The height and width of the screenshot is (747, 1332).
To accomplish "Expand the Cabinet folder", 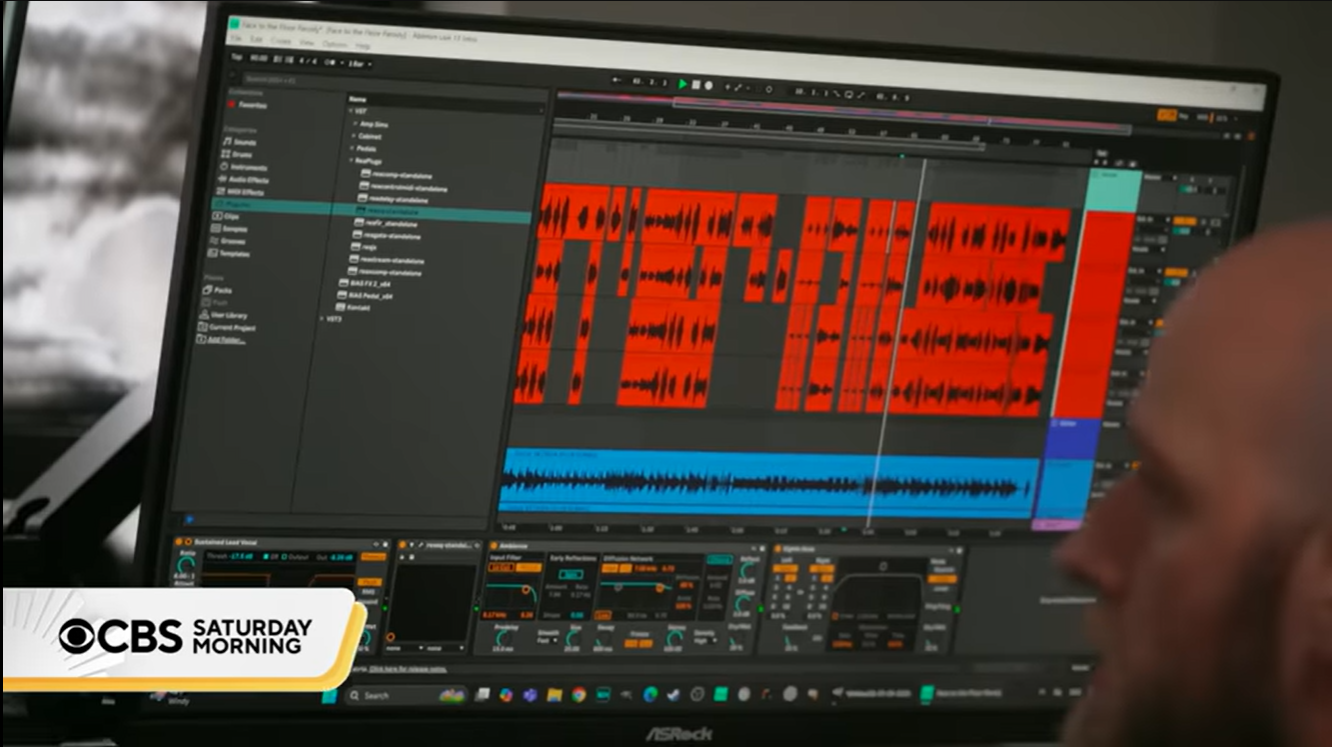I will 355,136.
